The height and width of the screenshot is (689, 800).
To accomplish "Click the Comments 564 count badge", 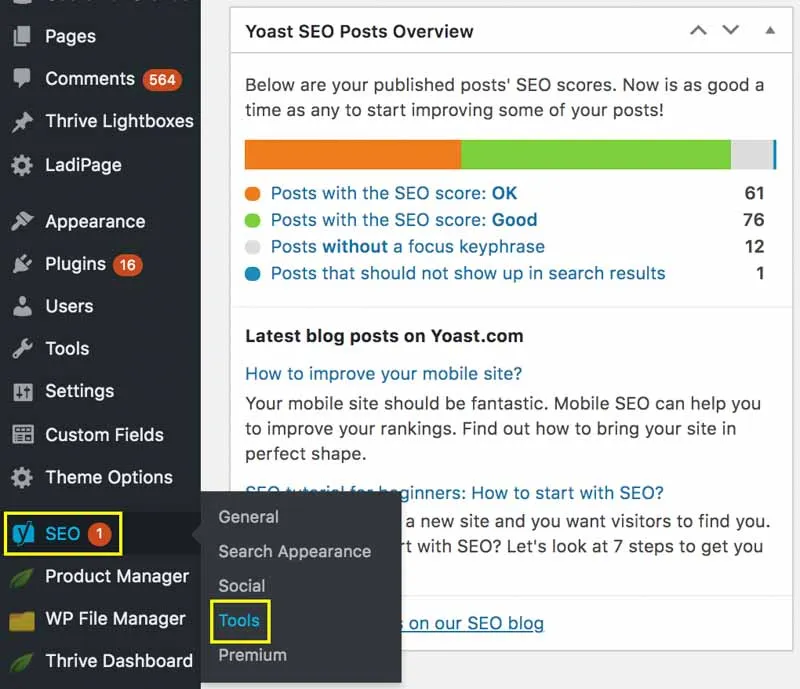I will tap(162, 80).
